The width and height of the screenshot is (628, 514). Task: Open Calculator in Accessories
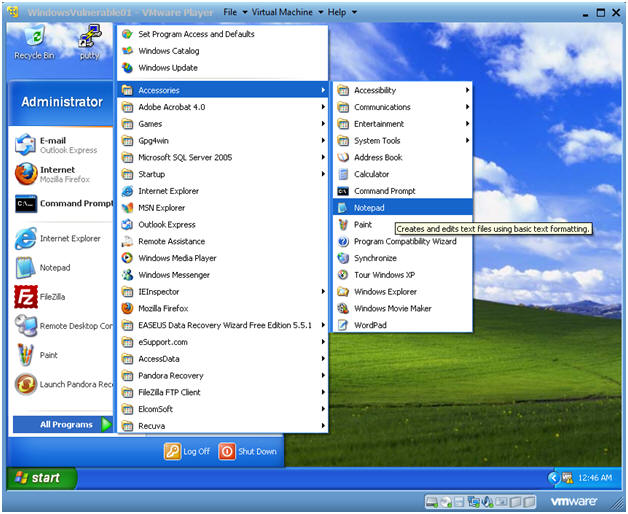point(403,174)
